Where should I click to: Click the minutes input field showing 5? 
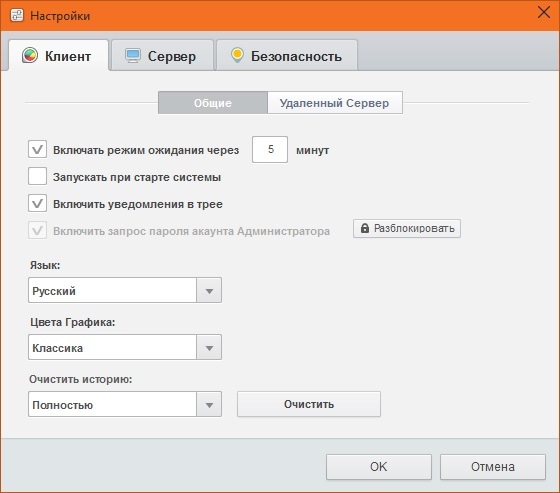(x=270, y=149)
